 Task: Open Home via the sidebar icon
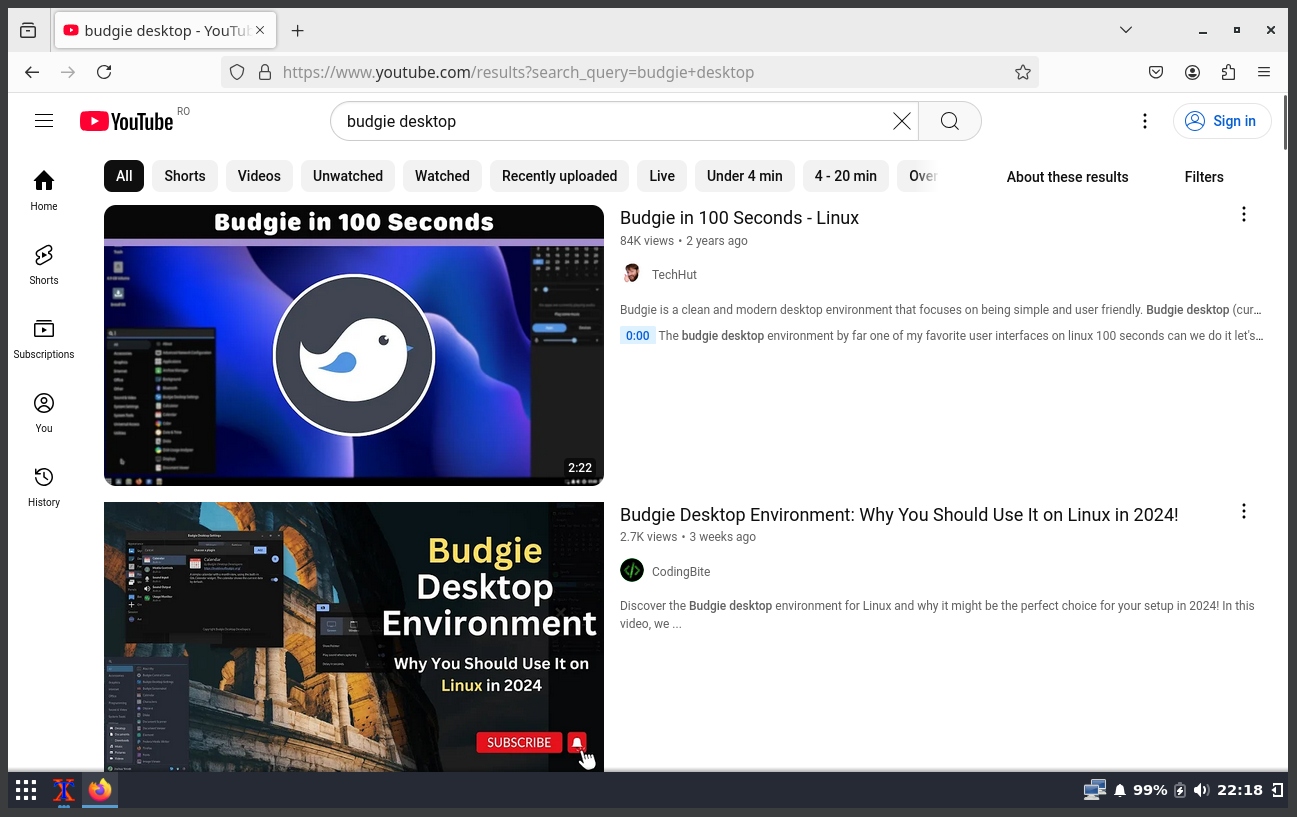point(43,190)
